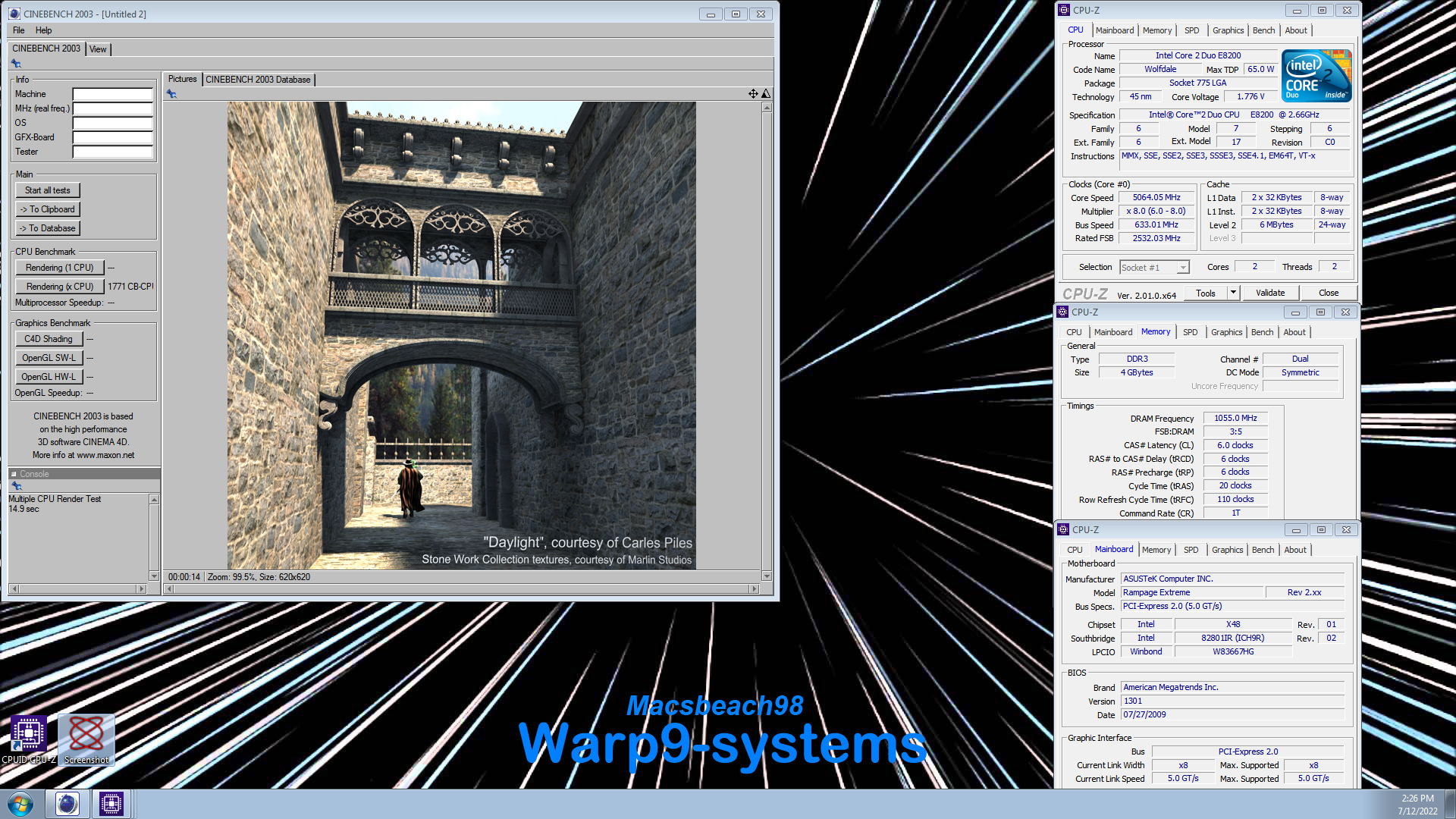1456x819 pixels.
Task: Click the To Clipboard button
Action: coord(48,209)
